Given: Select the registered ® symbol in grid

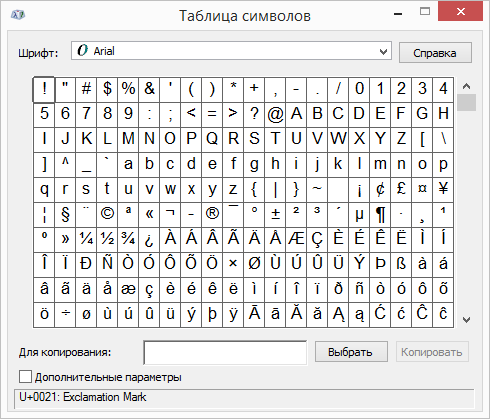Looking at the screenshot, I should click(212, 215).
